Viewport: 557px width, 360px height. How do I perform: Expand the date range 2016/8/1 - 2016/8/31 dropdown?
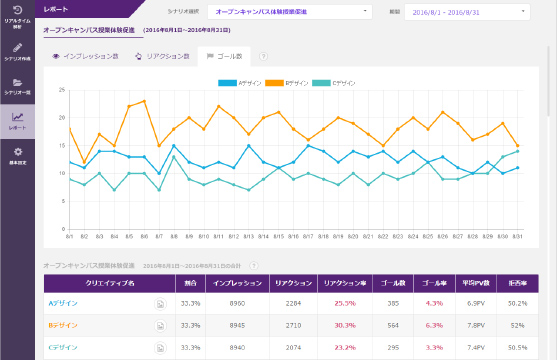click(x=467, y=12)
